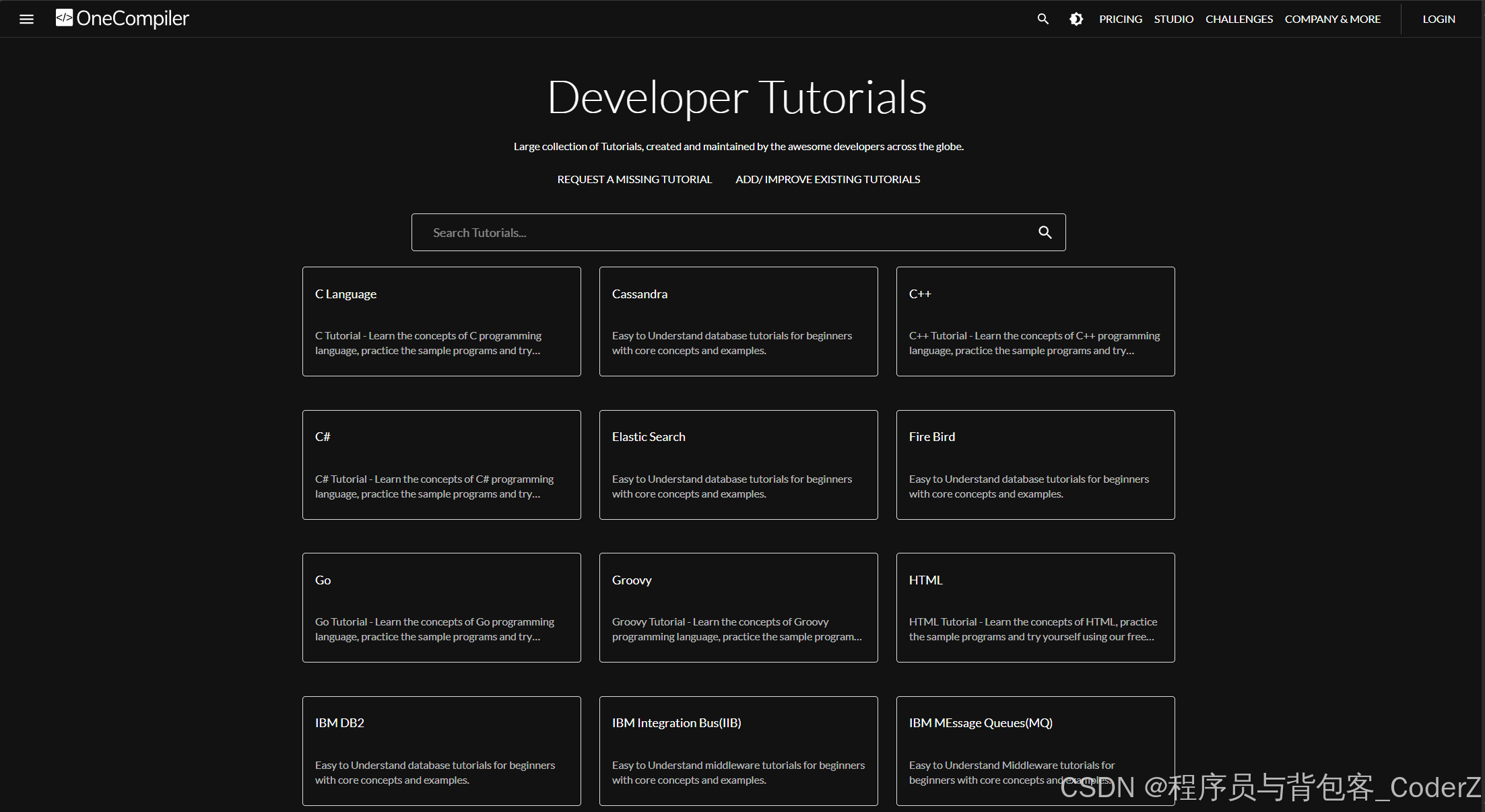The width and height of the screenshot is (1485, 812).
Task: Open the Go tutorial card
Action: point(441,607)
